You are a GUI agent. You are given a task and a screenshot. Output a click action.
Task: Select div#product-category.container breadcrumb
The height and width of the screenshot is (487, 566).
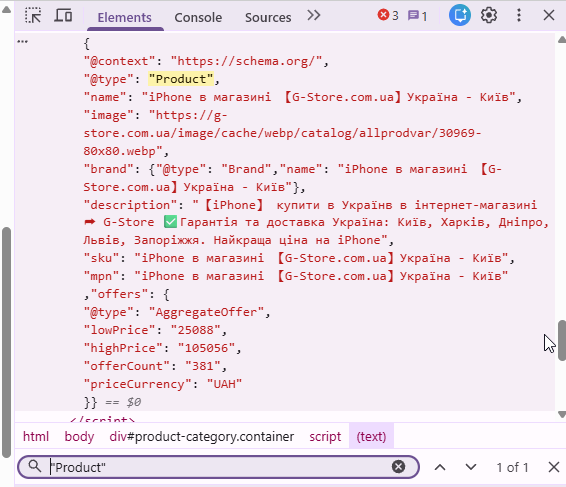pyautogui.click(x=202, y=436)
